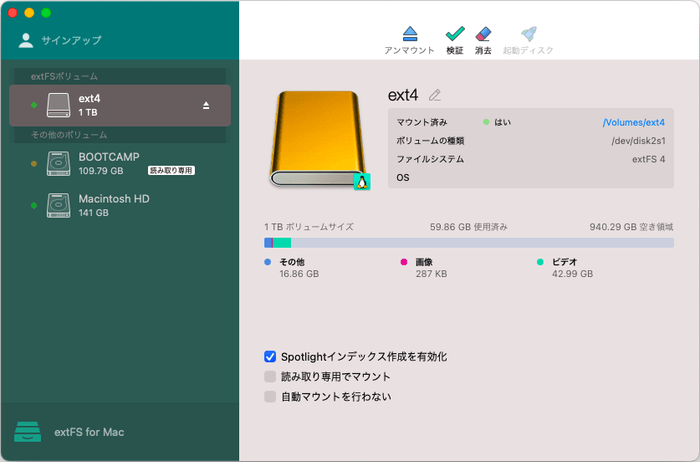Click the 読み取り専用 badge on BOOTCAMP
Image resolution: width=700 pixels, height=462 pixels.
point(171,171)
